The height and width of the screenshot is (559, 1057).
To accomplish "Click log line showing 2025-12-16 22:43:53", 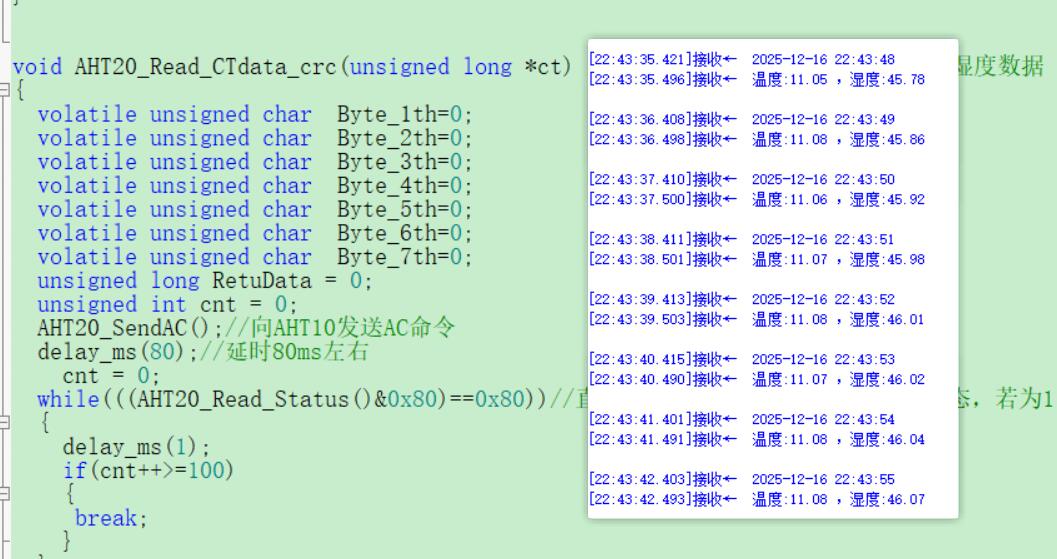I will tap(742, 359).
